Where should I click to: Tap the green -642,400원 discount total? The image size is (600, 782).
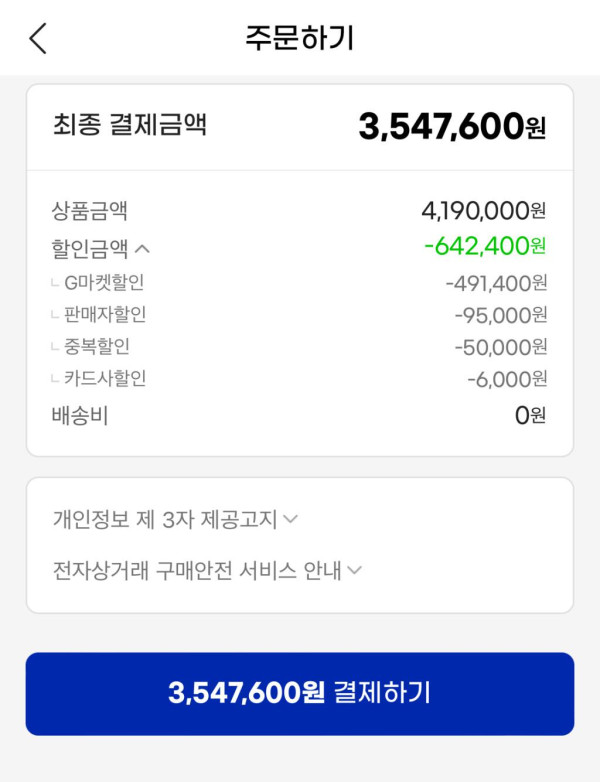pos(485,246)
